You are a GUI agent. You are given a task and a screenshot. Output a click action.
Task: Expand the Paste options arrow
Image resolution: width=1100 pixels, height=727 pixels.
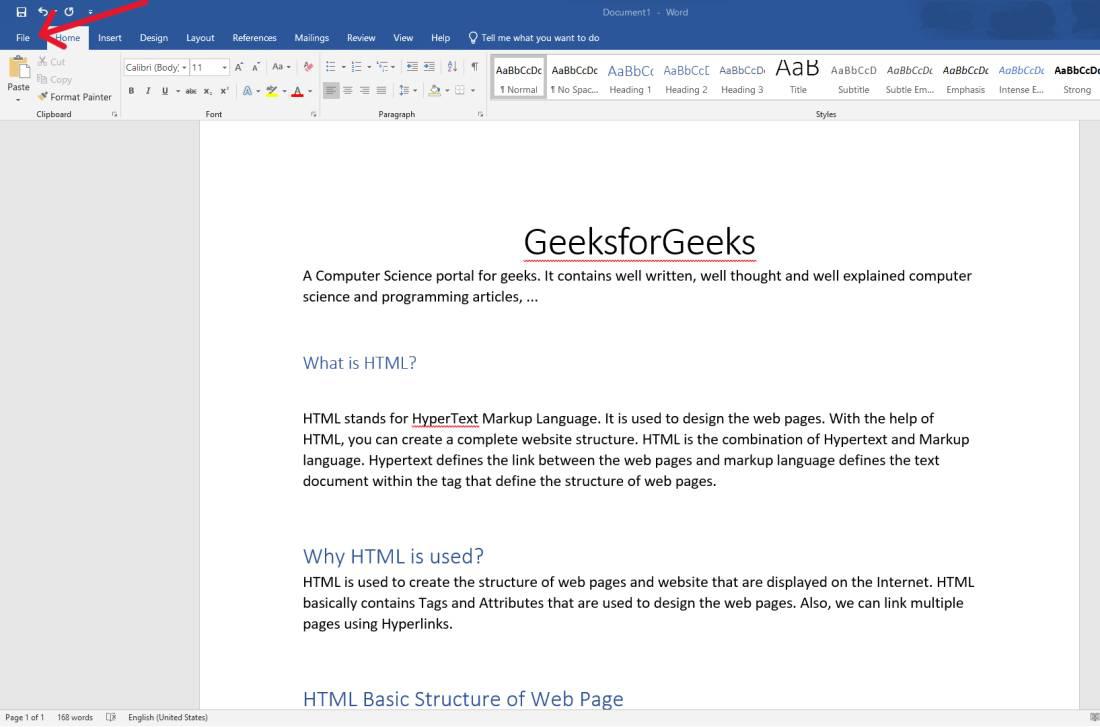point(18,99)
